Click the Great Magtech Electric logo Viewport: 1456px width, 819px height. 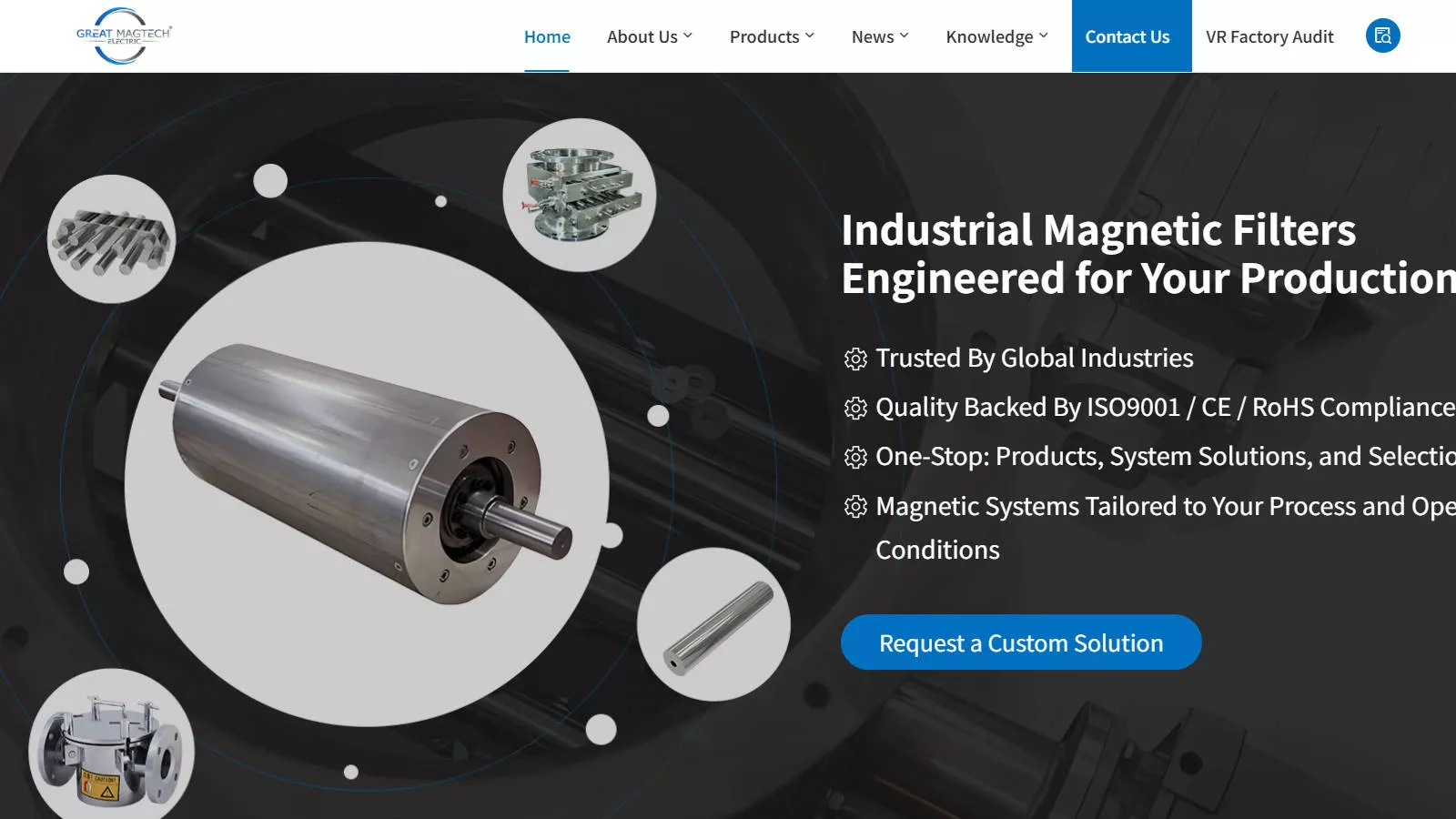[124, 35]
